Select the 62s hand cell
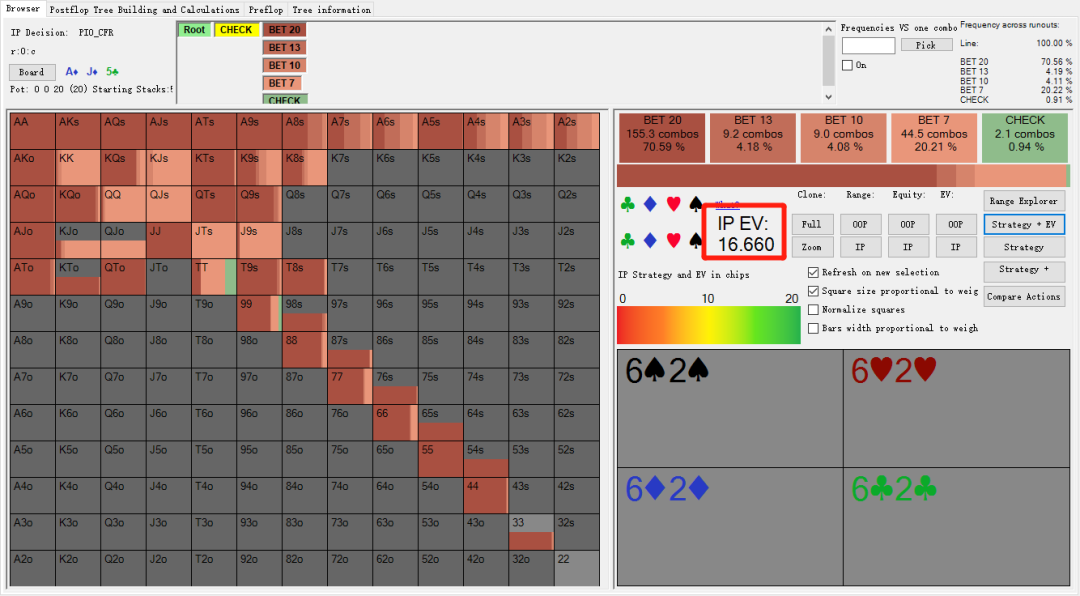 [577, 423]
